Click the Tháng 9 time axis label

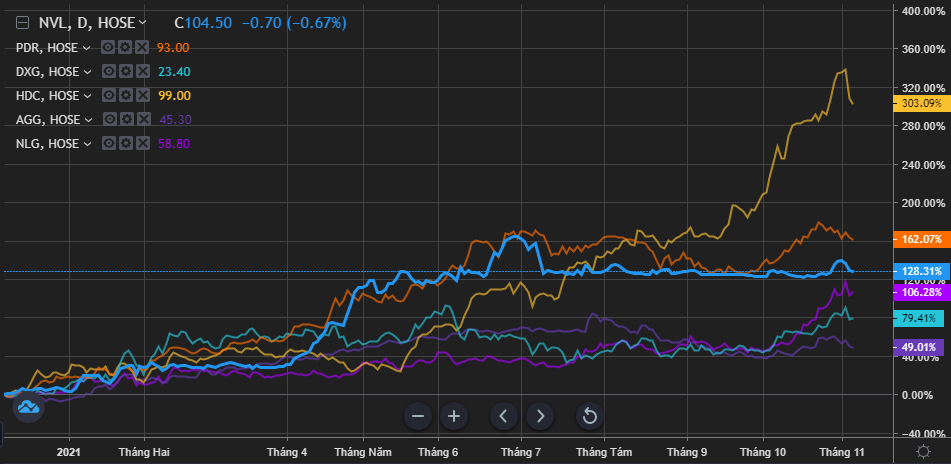687,452
